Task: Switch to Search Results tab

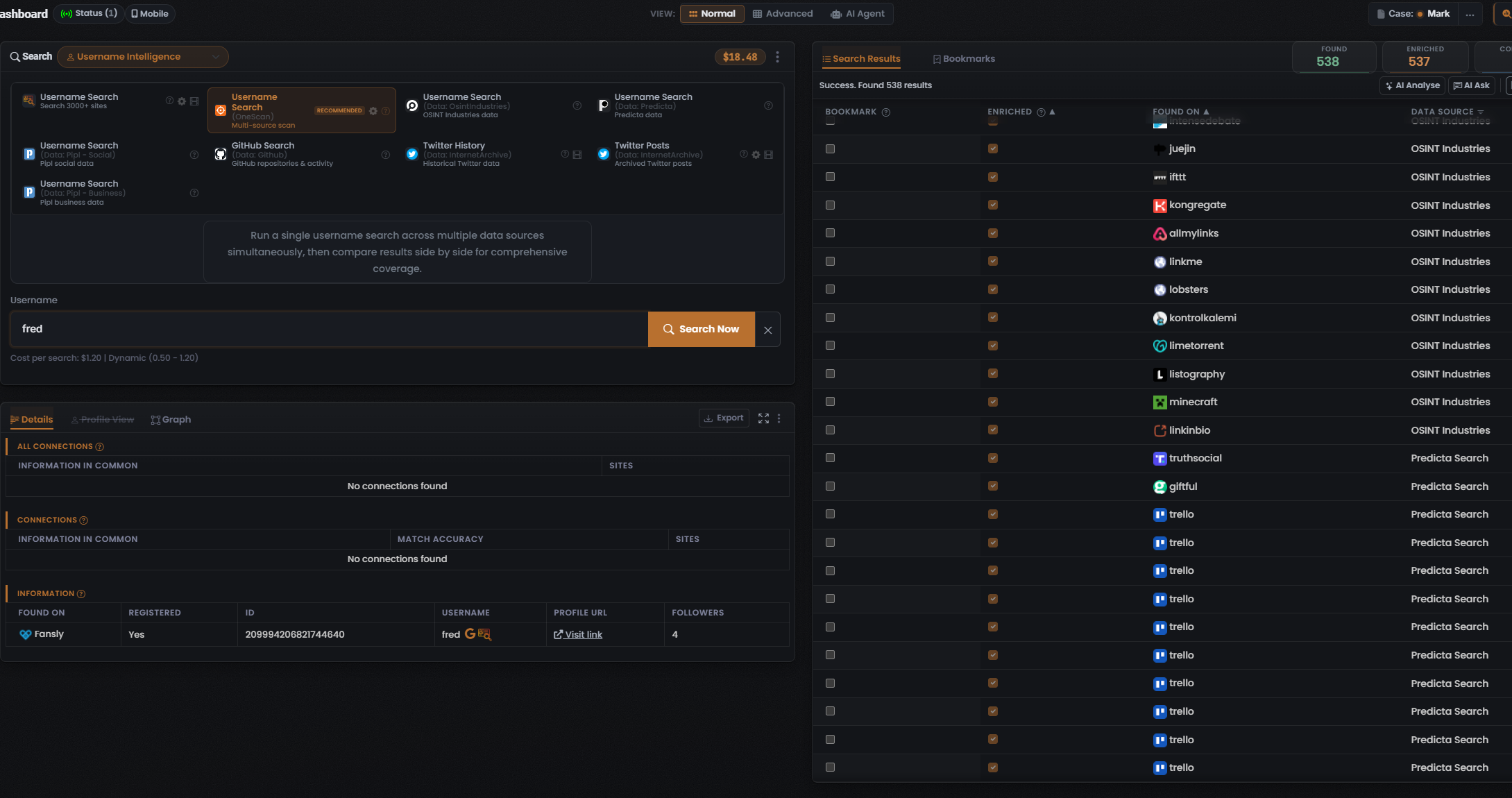Action: coord(861,59)
